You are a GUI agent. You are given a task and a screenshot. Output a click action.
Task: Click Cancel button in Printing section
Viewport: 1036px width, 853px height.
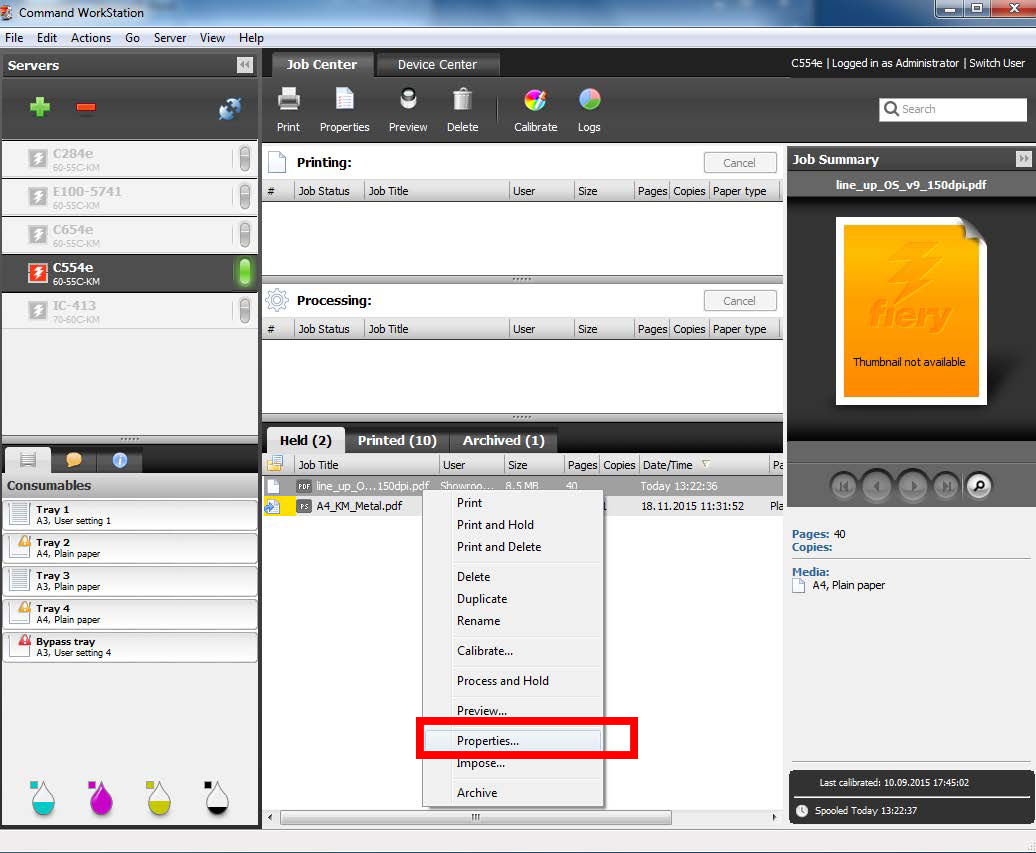tap(739, 163)
